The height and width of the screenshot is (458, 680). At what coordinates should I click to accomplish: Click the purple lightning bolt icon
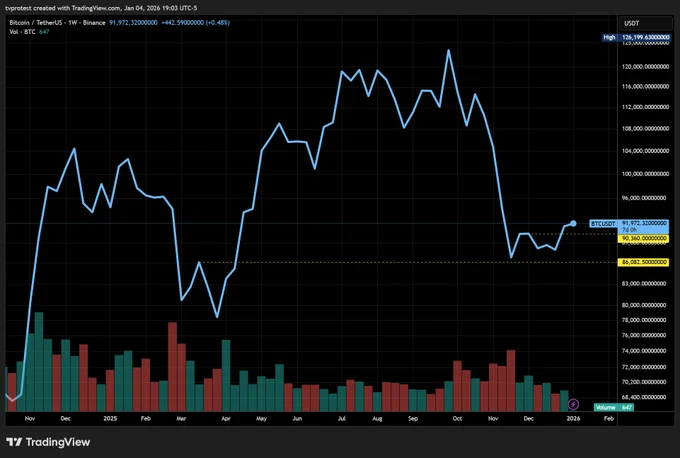tap(573, 404)
